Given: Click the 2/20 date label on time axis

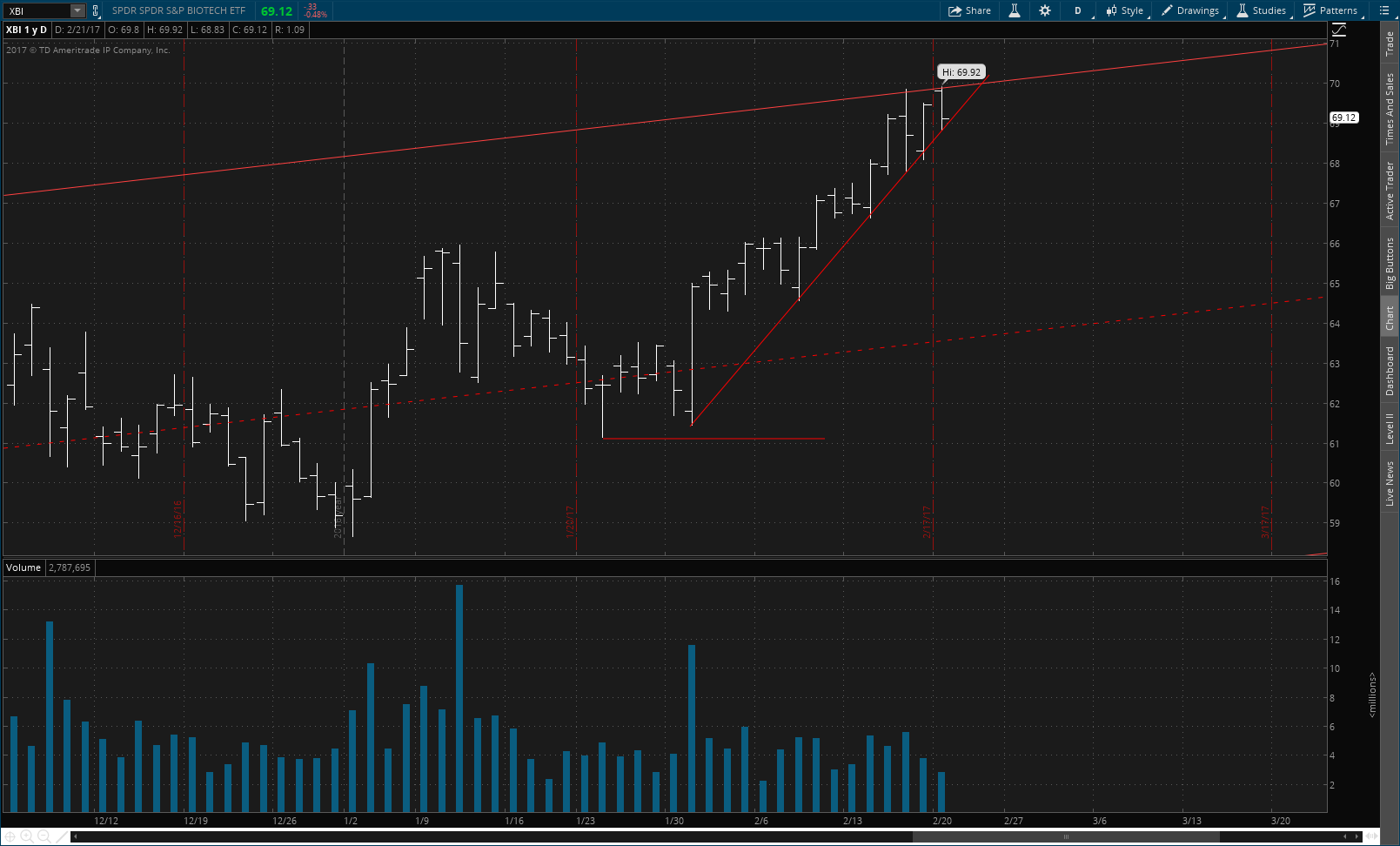Looking at the screenshot, I should (x=942, y=821).
